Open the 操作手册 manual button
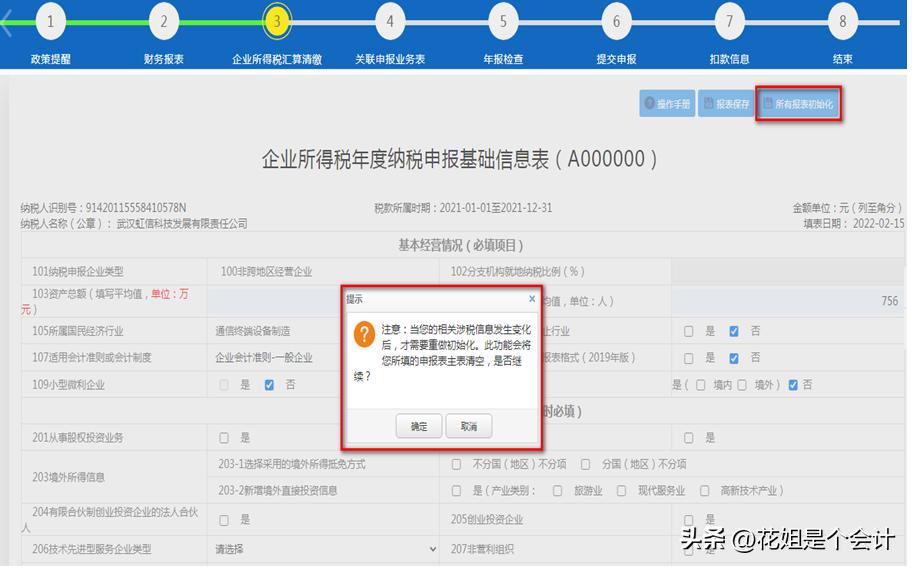This screenshot has height=568, width=912. 667,104
